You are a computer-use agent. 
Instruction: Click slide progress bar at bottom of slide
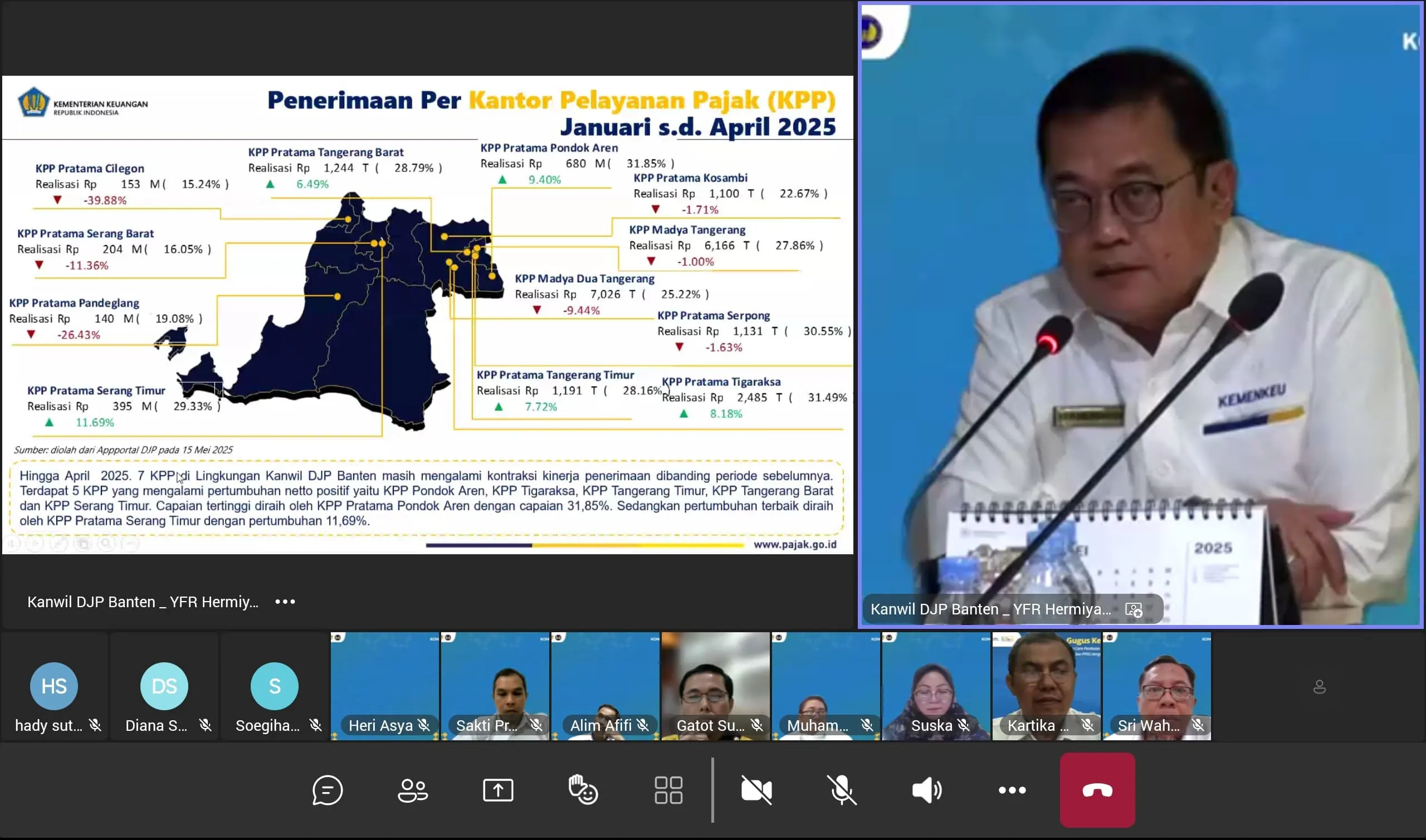[584, 546]
